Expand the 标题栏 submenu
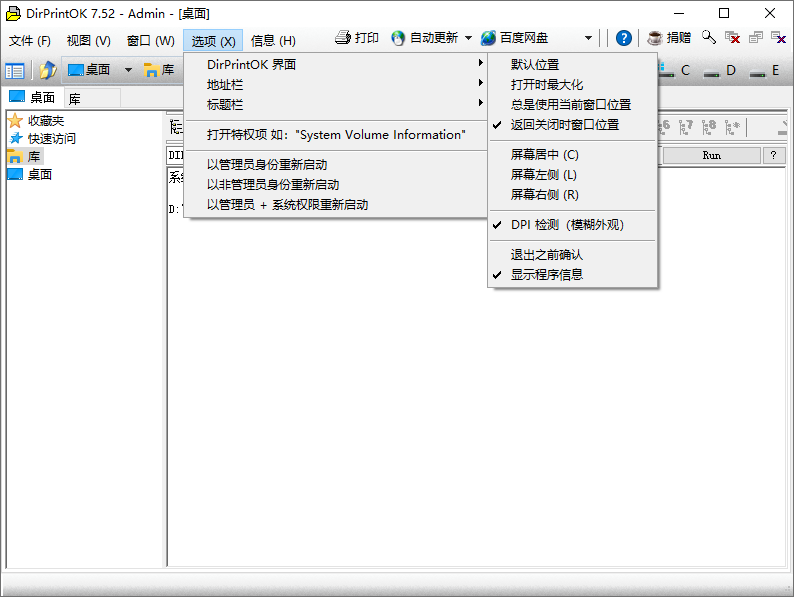Image resolution: width=794 pixels, height=597 pixels. point(336,105)
